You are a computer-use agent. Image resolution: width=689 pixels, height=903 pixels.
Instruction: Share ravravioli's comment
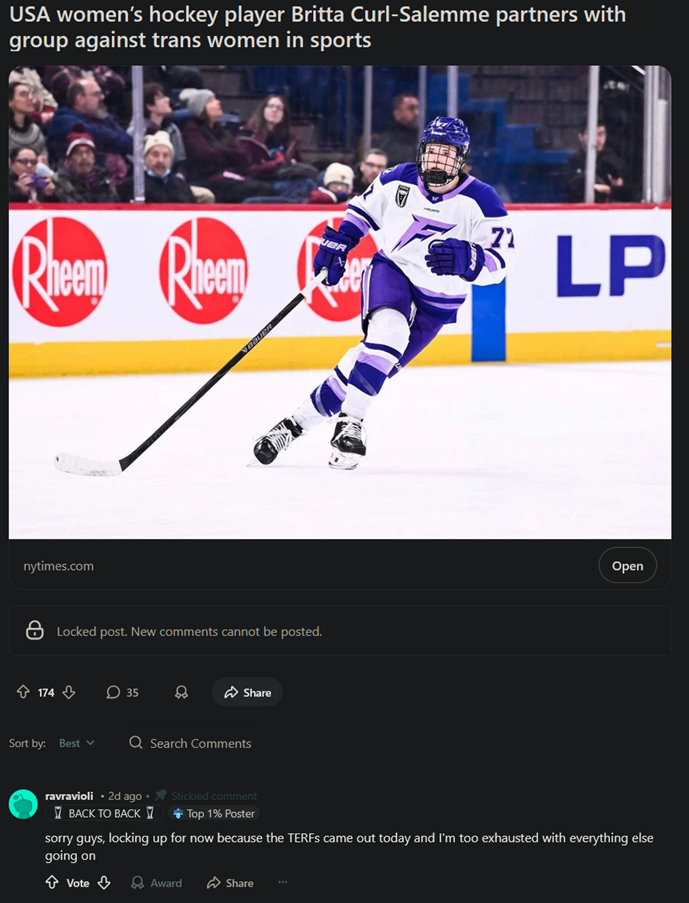point(229,883)
